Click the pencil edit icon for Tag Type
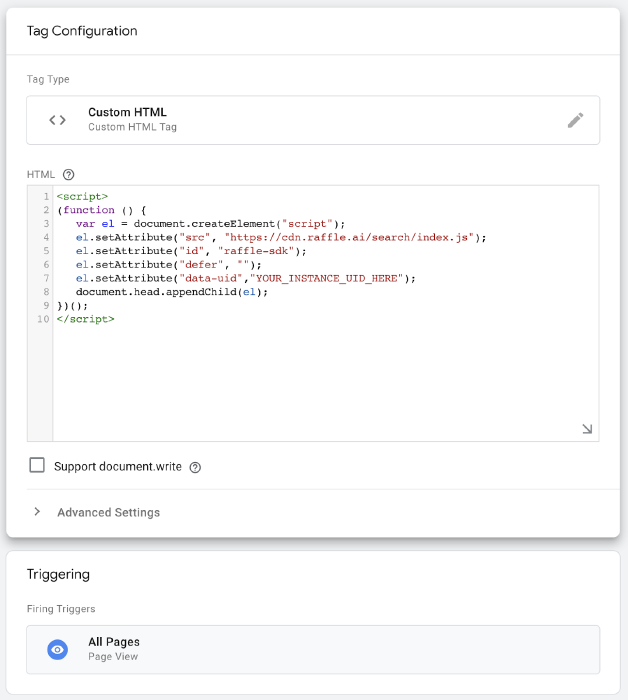This screenshot has height=700, width=628. click(x=575, y=120)
